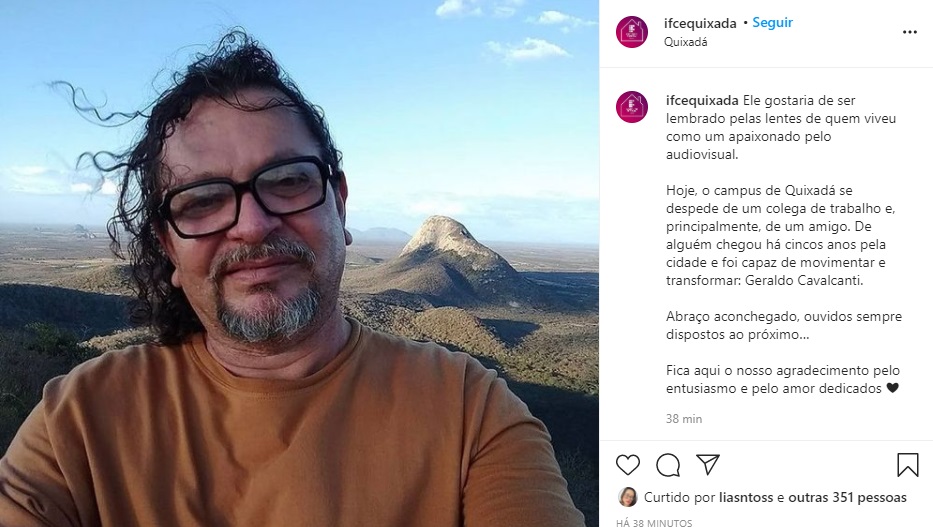Share the post via the paper plane icon

click(708, 465)
